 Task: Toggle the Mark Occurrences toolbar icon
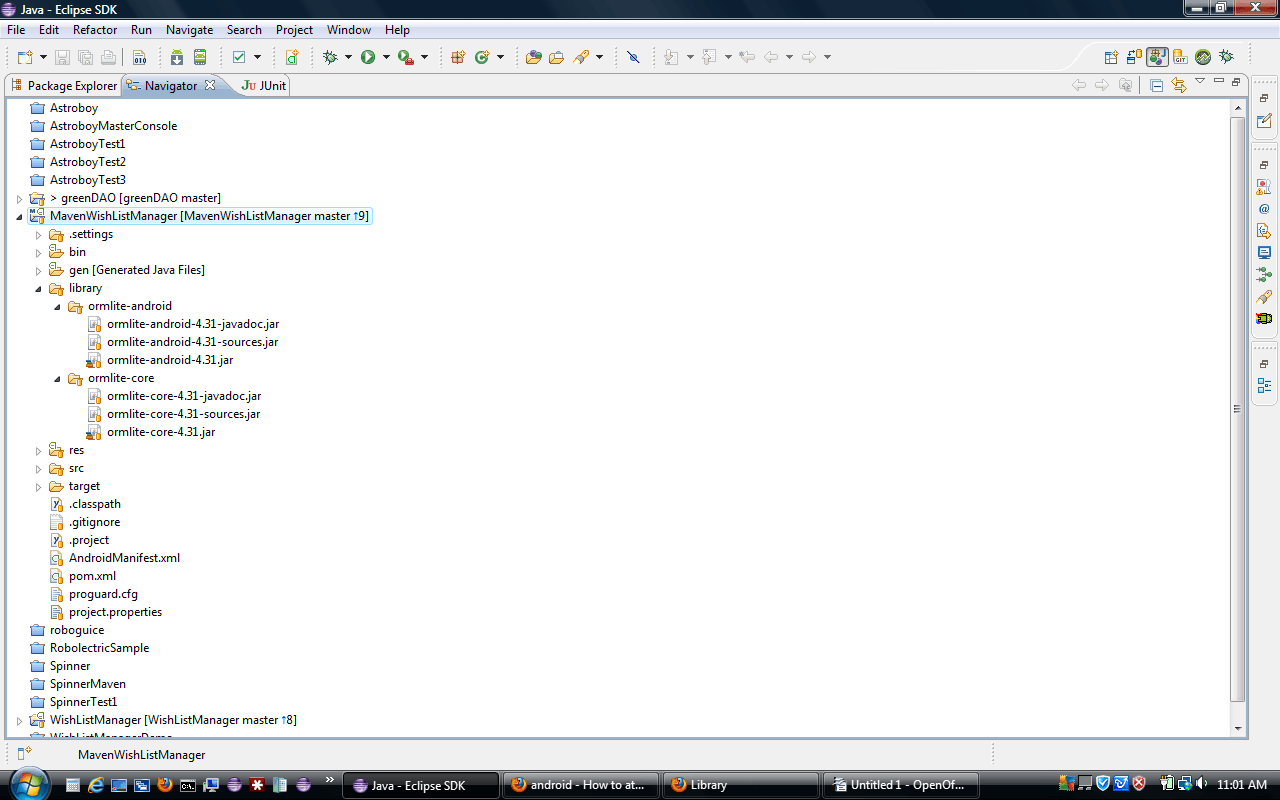coord(633,57)
